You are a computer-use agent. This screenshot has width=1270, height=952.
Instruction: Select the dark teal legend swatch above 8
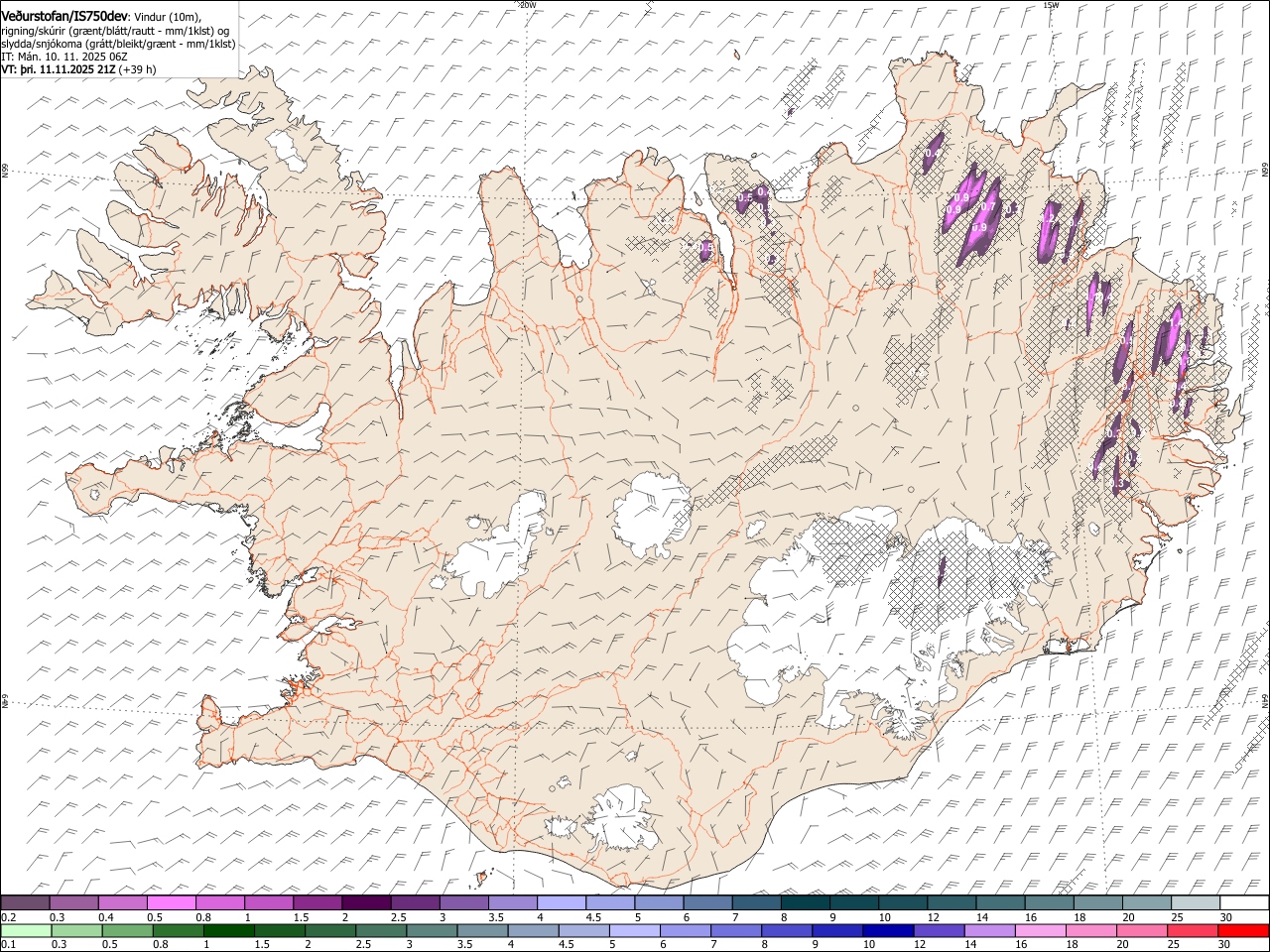point(805,903)
